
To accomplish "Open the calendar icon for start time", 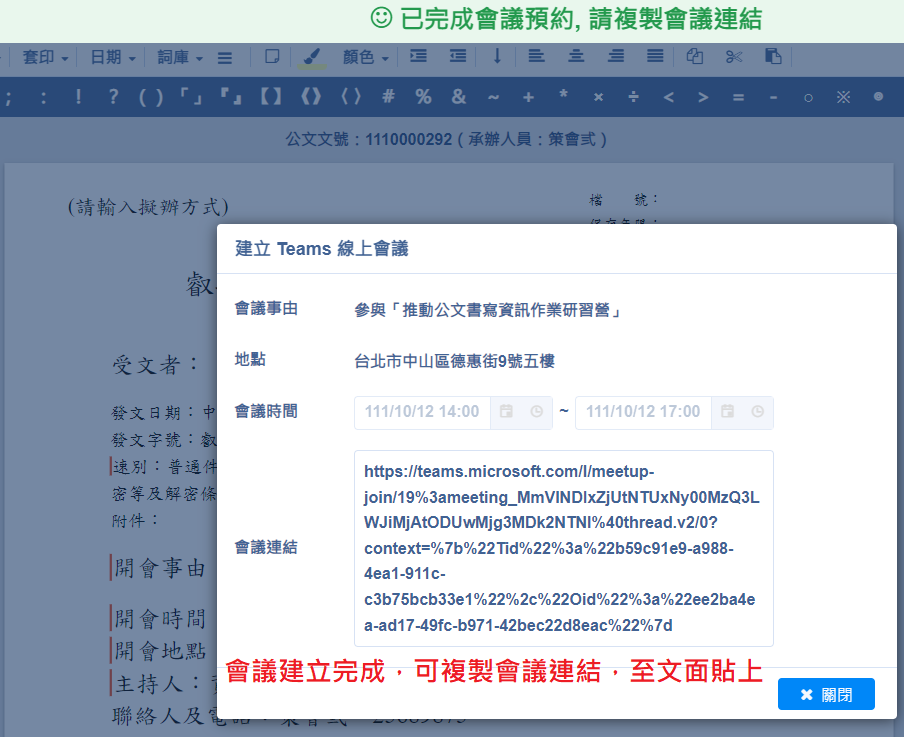I will (x=507, y=412).
